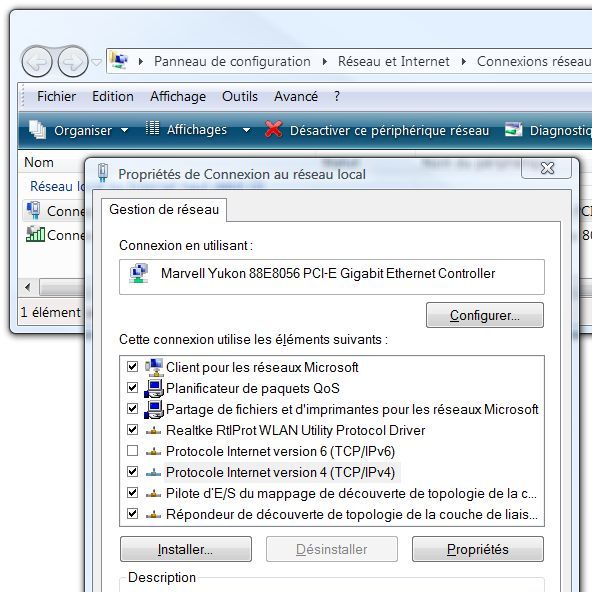Click the Realtke RtlProt protocol icon
Viewport: 592px width, 592px height.
click(153, 430)
